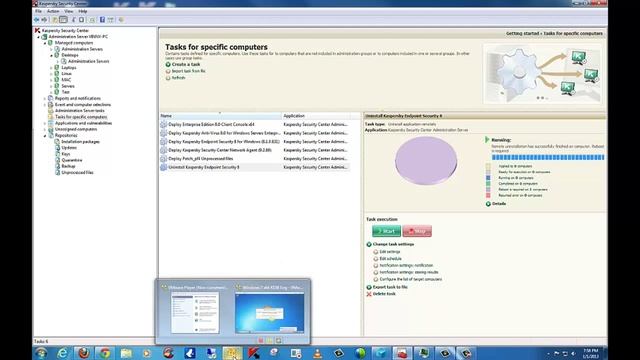Image resolution: width=640 pixels, height=360 pixels.
Task: Click the dark blue Running legend swatch
Action: point(488,178)
